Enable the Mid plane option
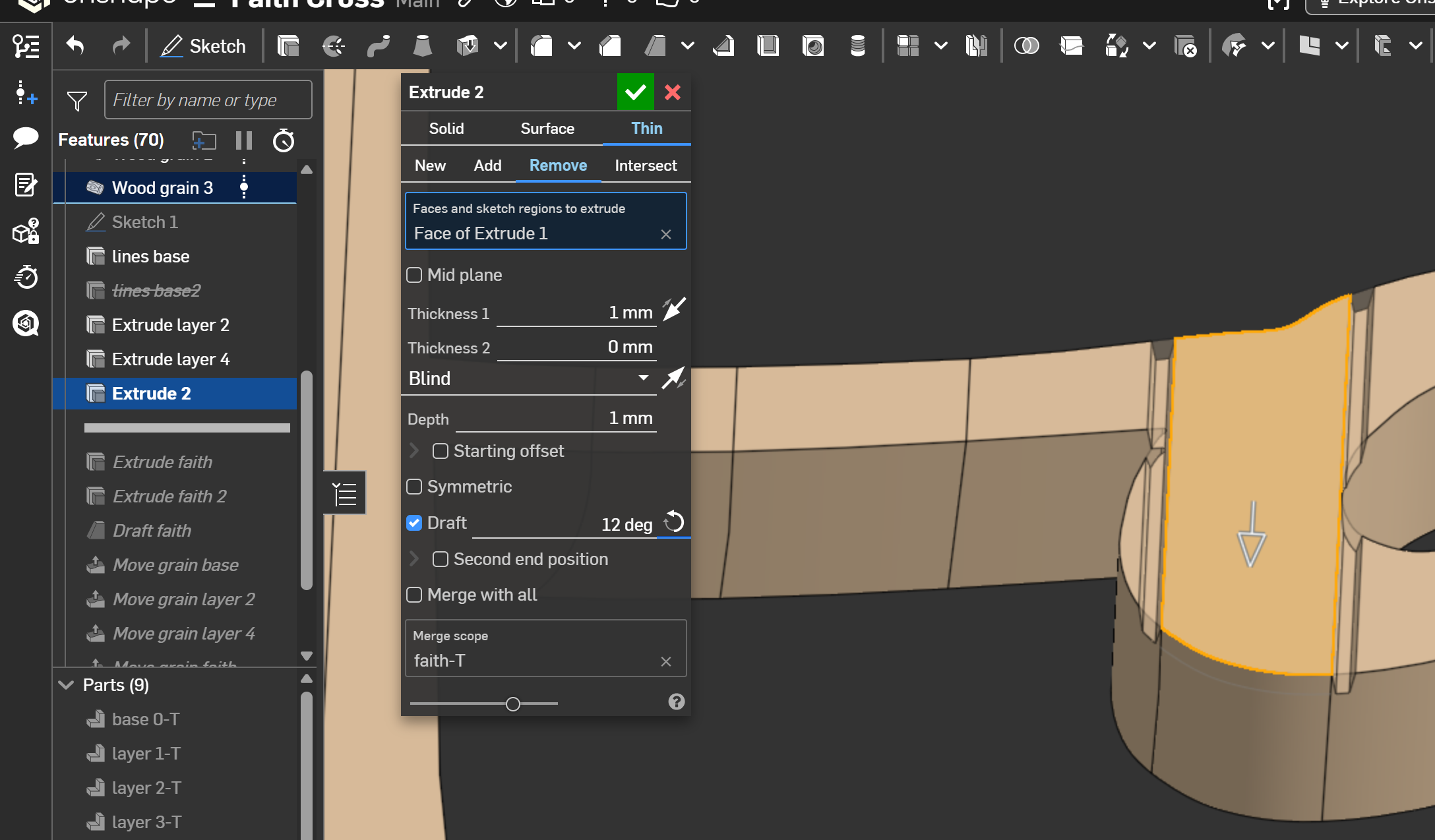This screenshot has height=840, width=1435. [x=414, y=274]
